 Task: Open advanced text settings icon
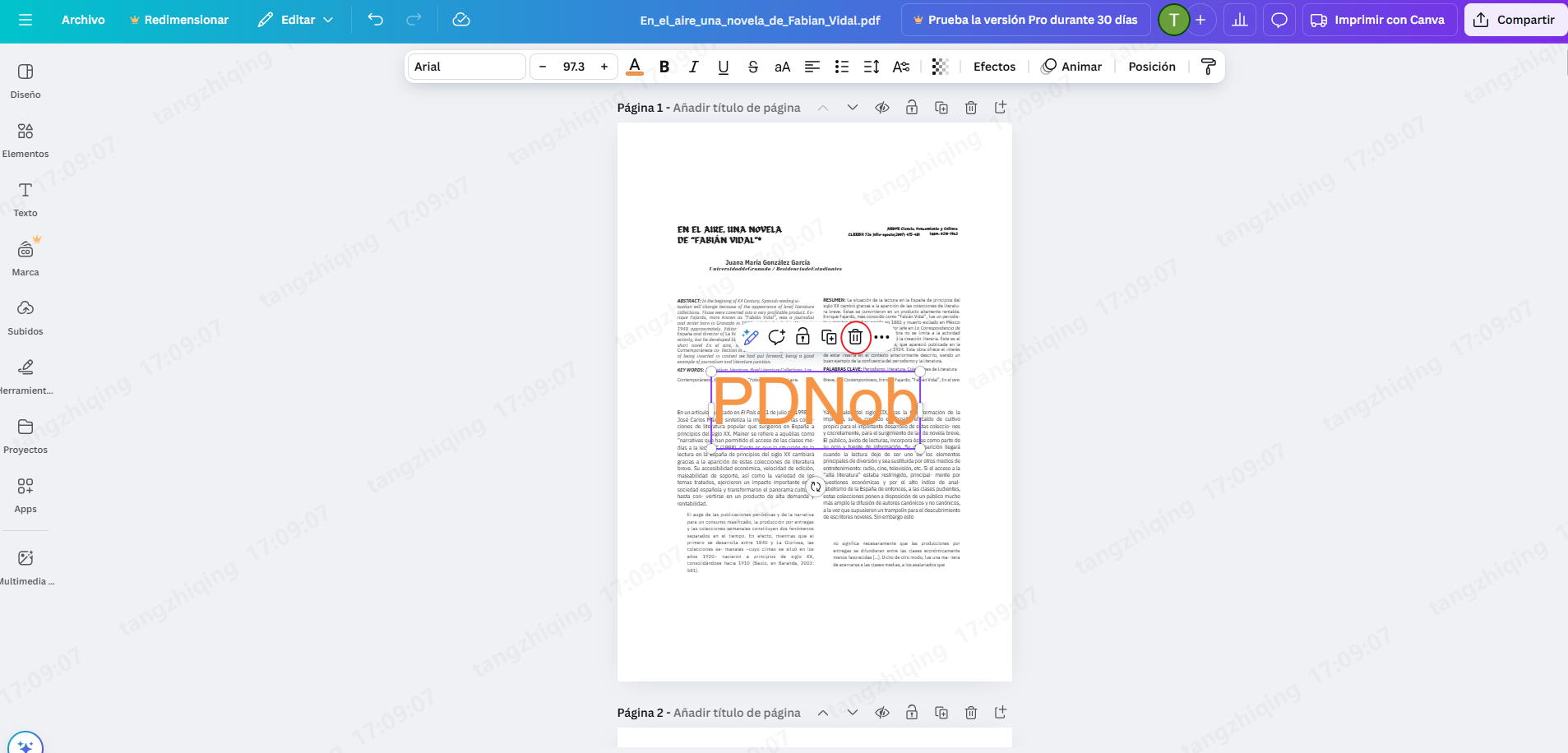[x=901, y=67]
